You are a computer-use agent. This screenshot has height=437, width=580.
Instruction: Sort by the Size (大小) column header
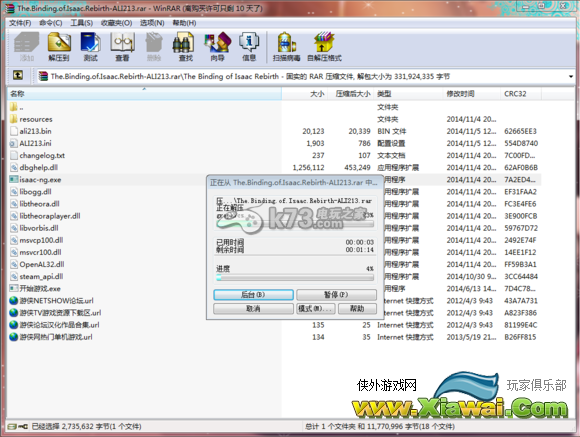[x=304, y=94]
